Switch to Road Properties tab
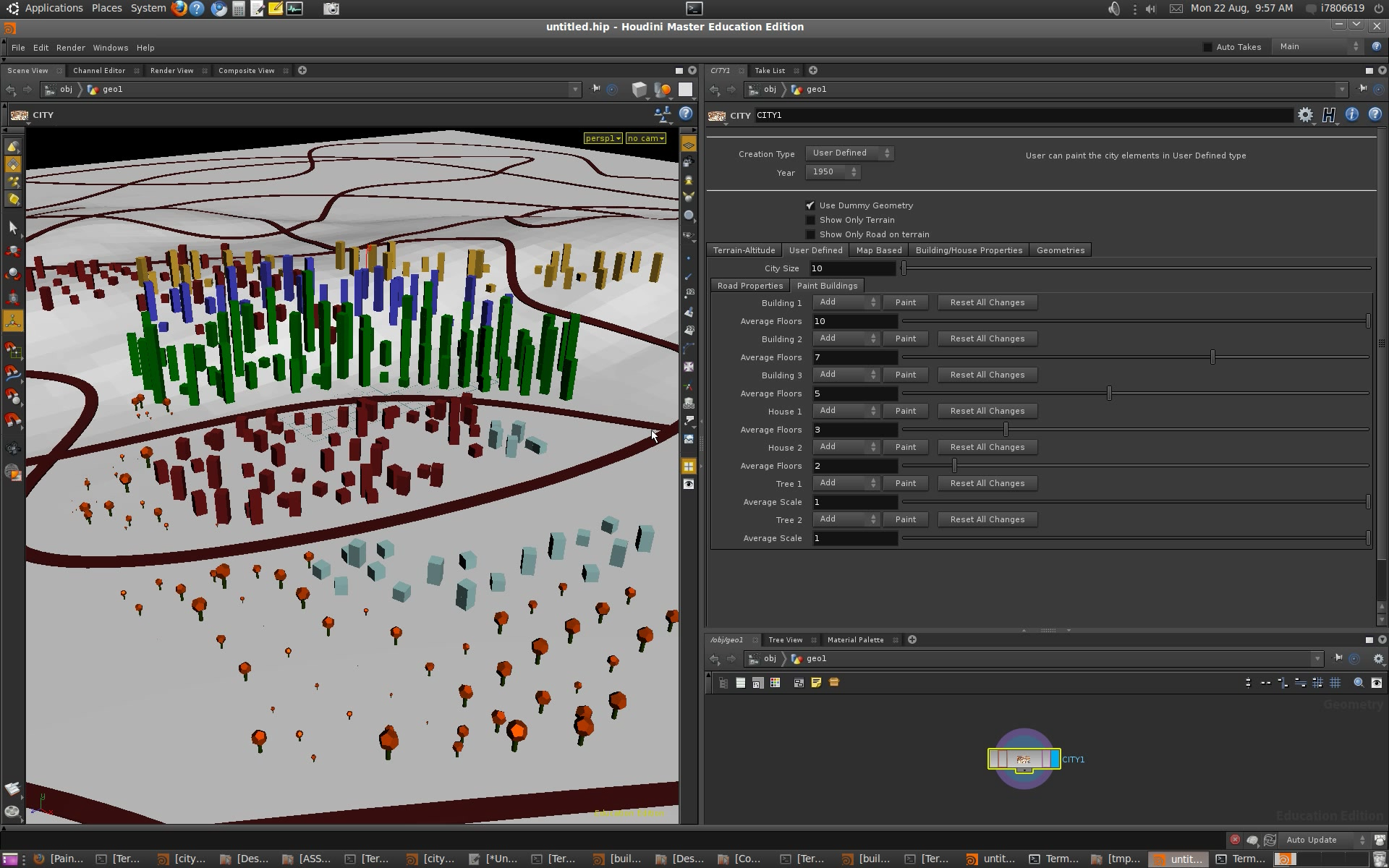Screen dimensions: 1389x868 749,286
